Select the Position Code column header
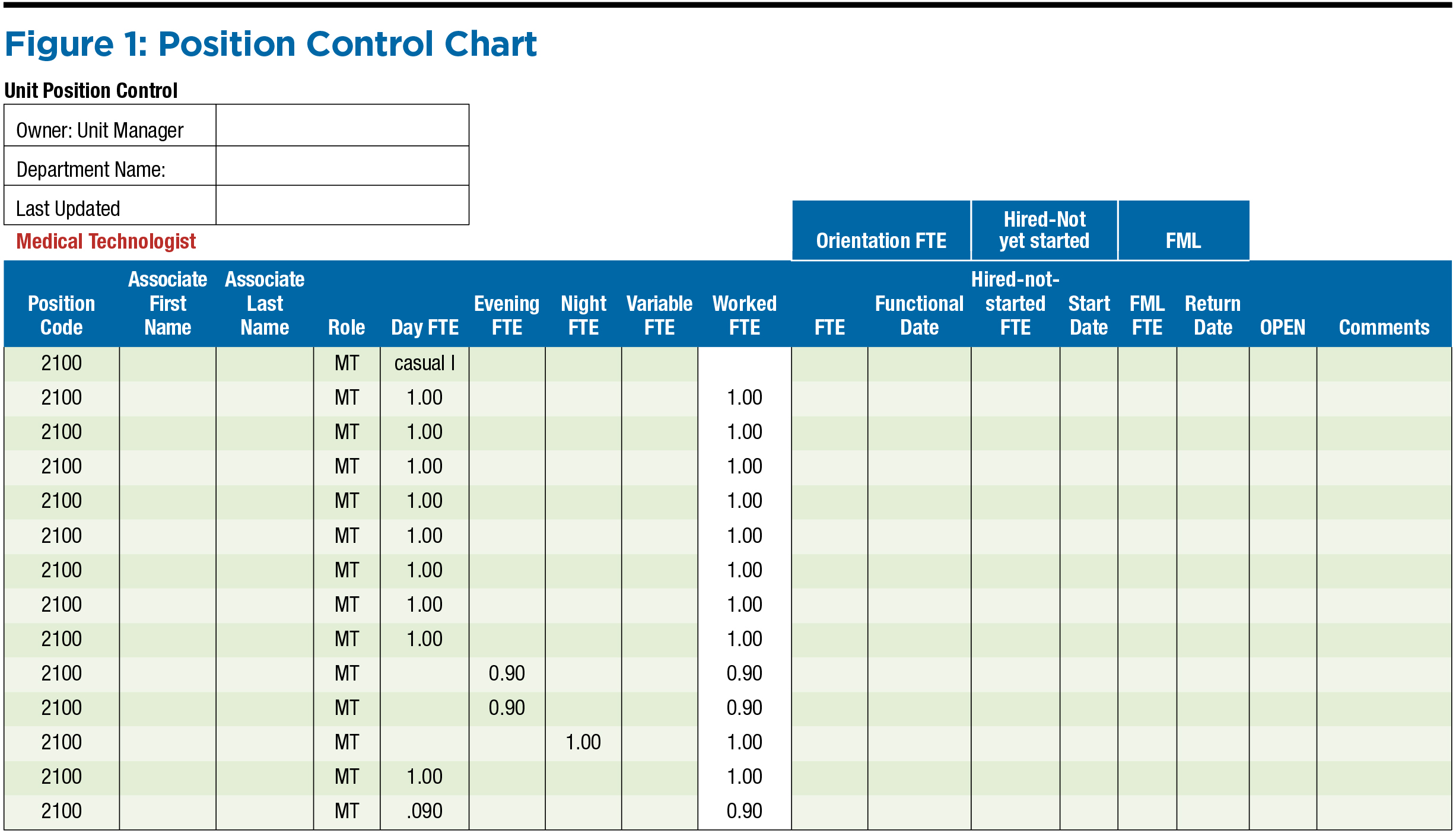The width and height of the screenshot is (1456, 833). click(x=62, y=315)
